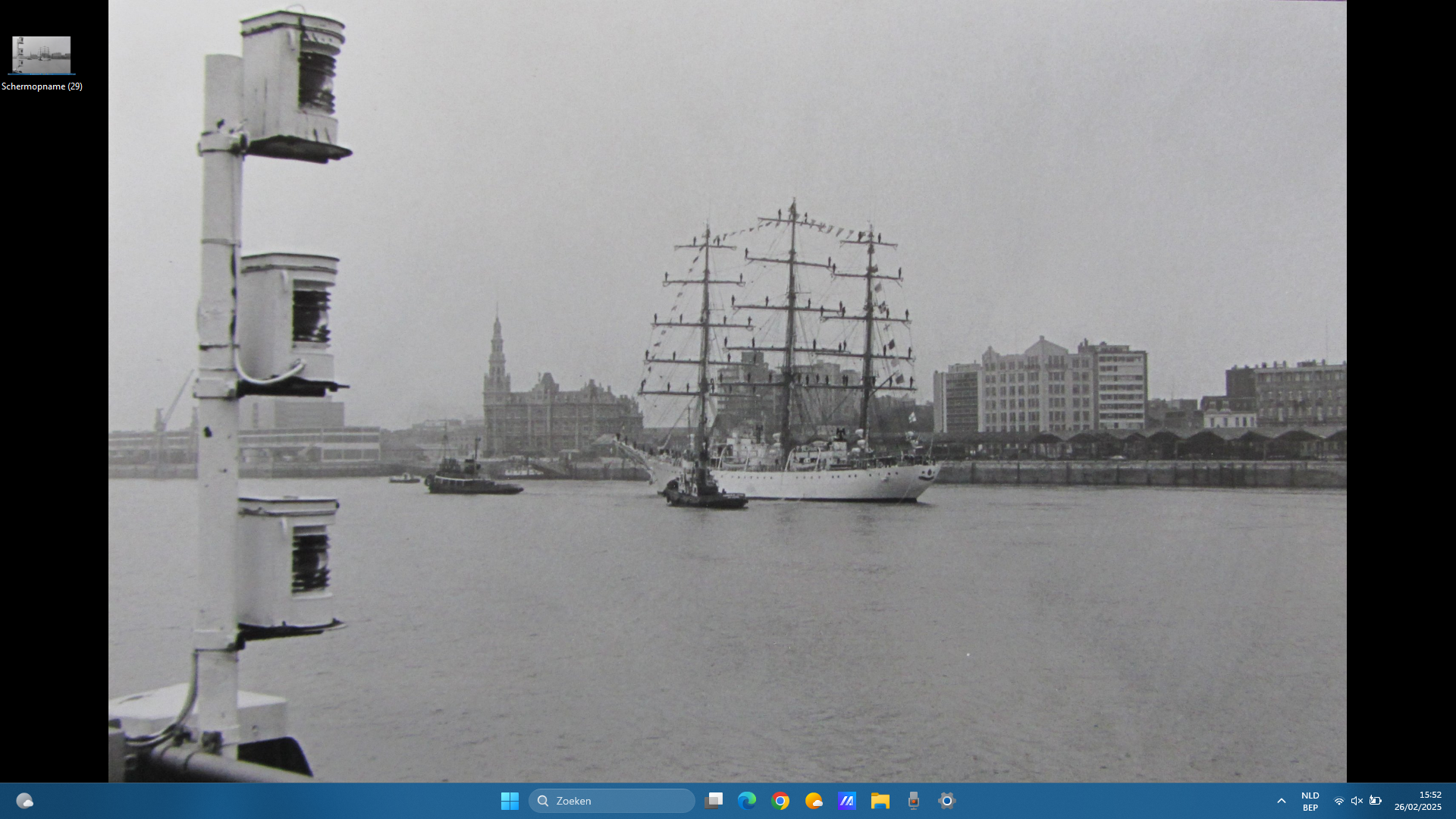1456x819 pixels.
Task: Click the battery charging status icon
Action: click(1375, 801)
